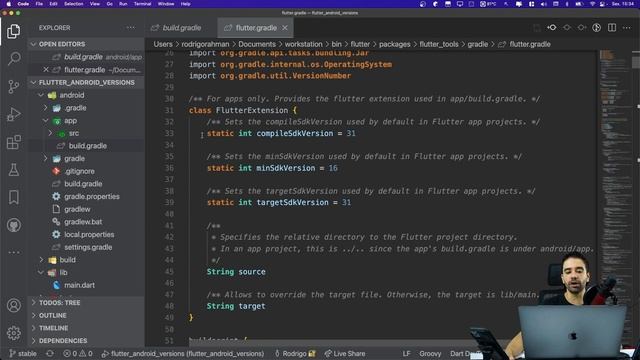Screen dimensions: 640x360
Task: Open the File menu
Action: tap(39, 4)
